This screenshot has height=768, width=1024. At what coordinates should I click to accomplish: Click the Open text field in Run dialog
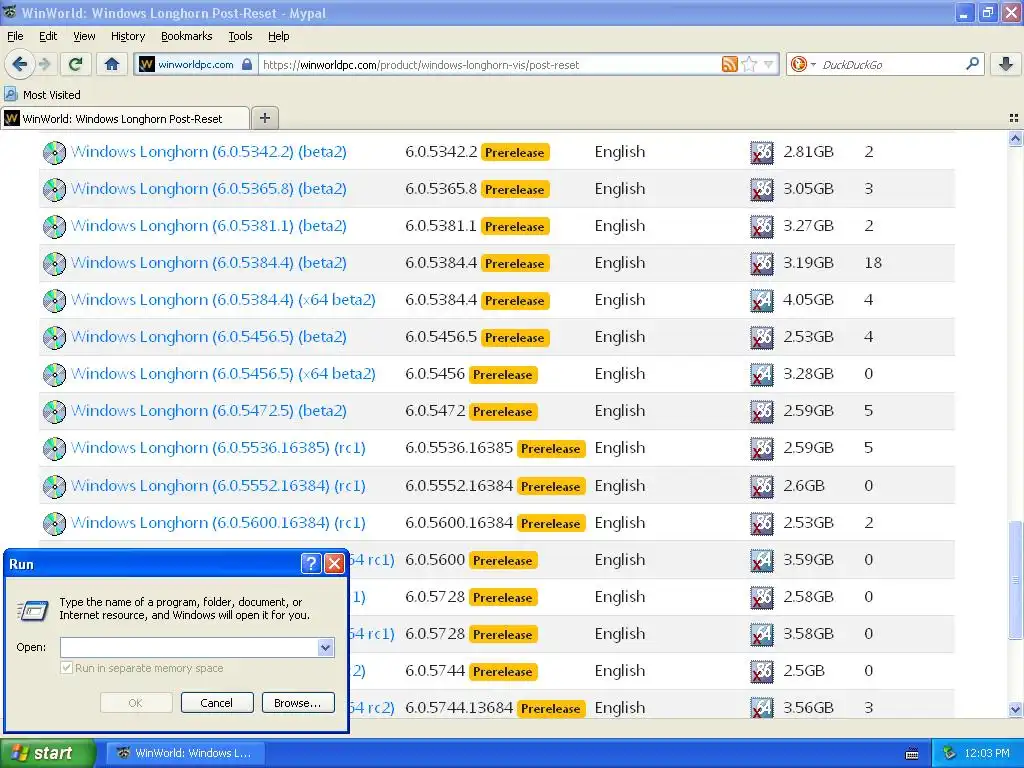[189, 647]
